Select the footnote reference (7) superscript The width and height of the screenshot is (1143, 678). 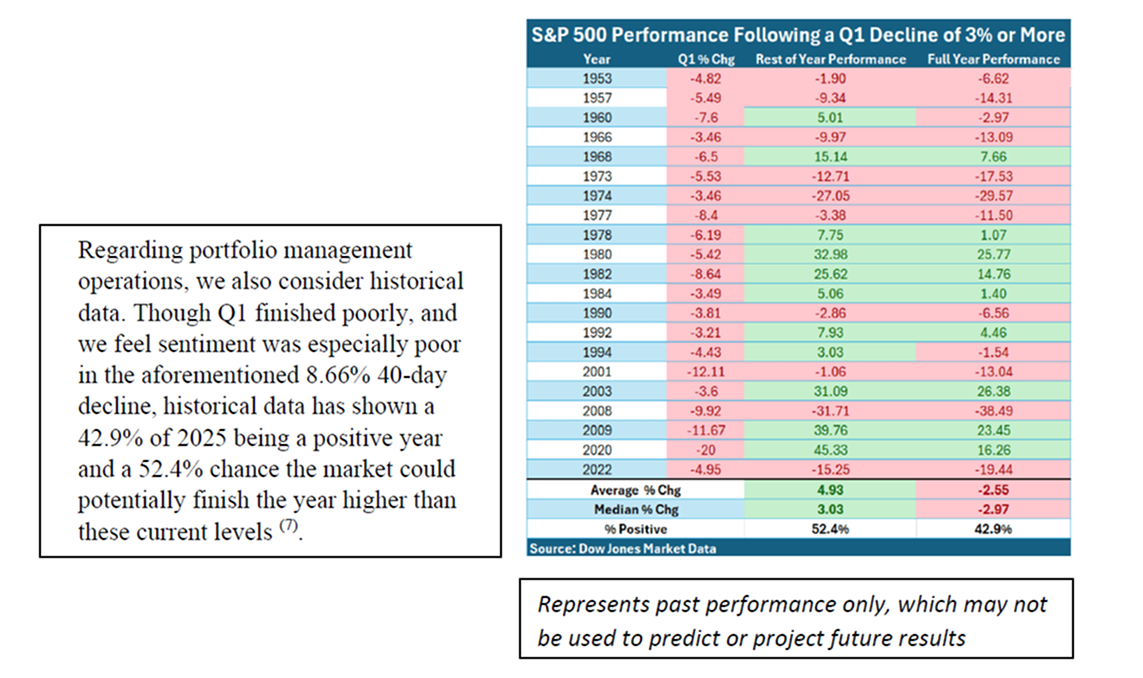click(289, 526)
